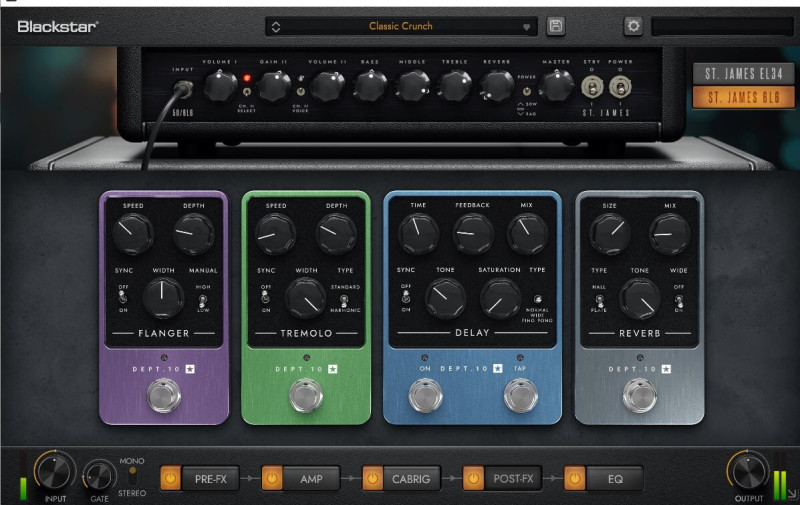
Task: Switch the MONO/STEREO toggle
Action: pyautogui.click(x=132, y=476)
